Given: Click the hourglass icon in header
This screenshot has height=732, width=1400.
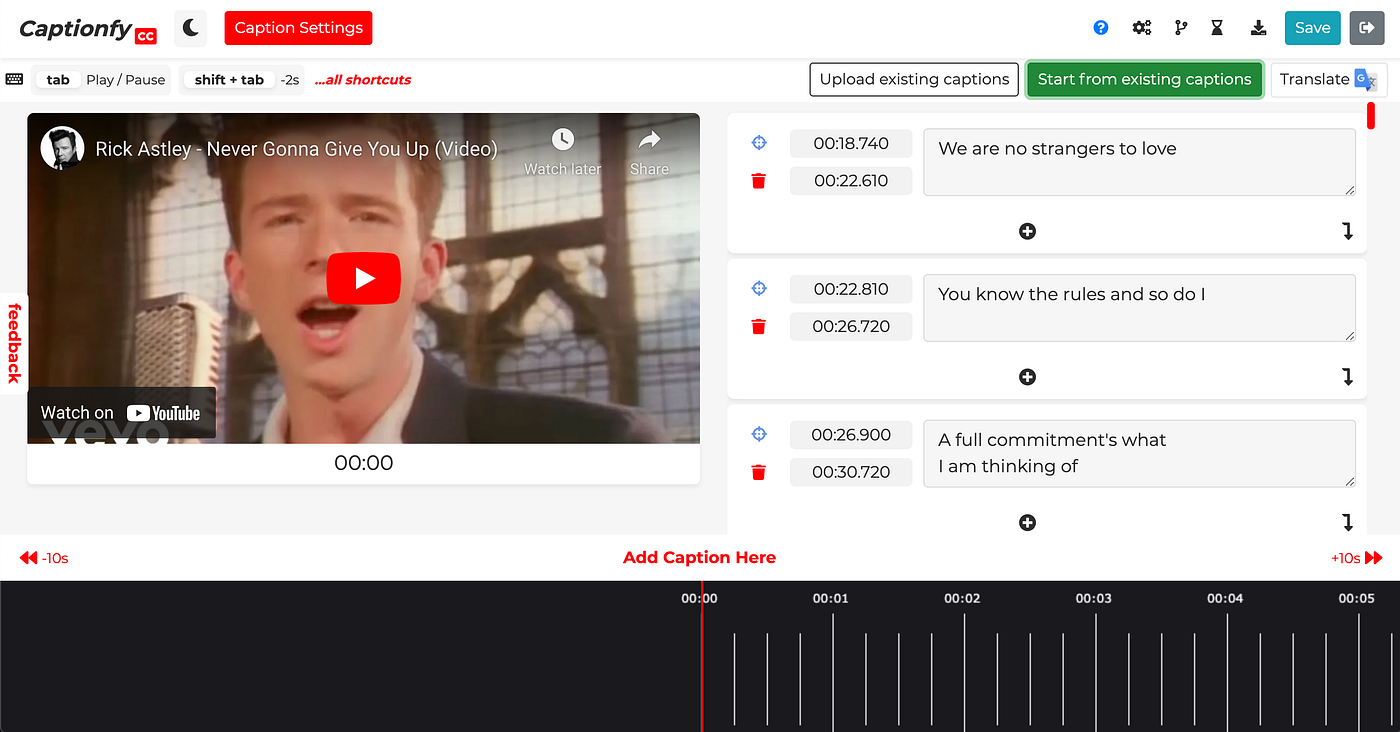Looking at the screenshot, I should [x=1217, y=28].
